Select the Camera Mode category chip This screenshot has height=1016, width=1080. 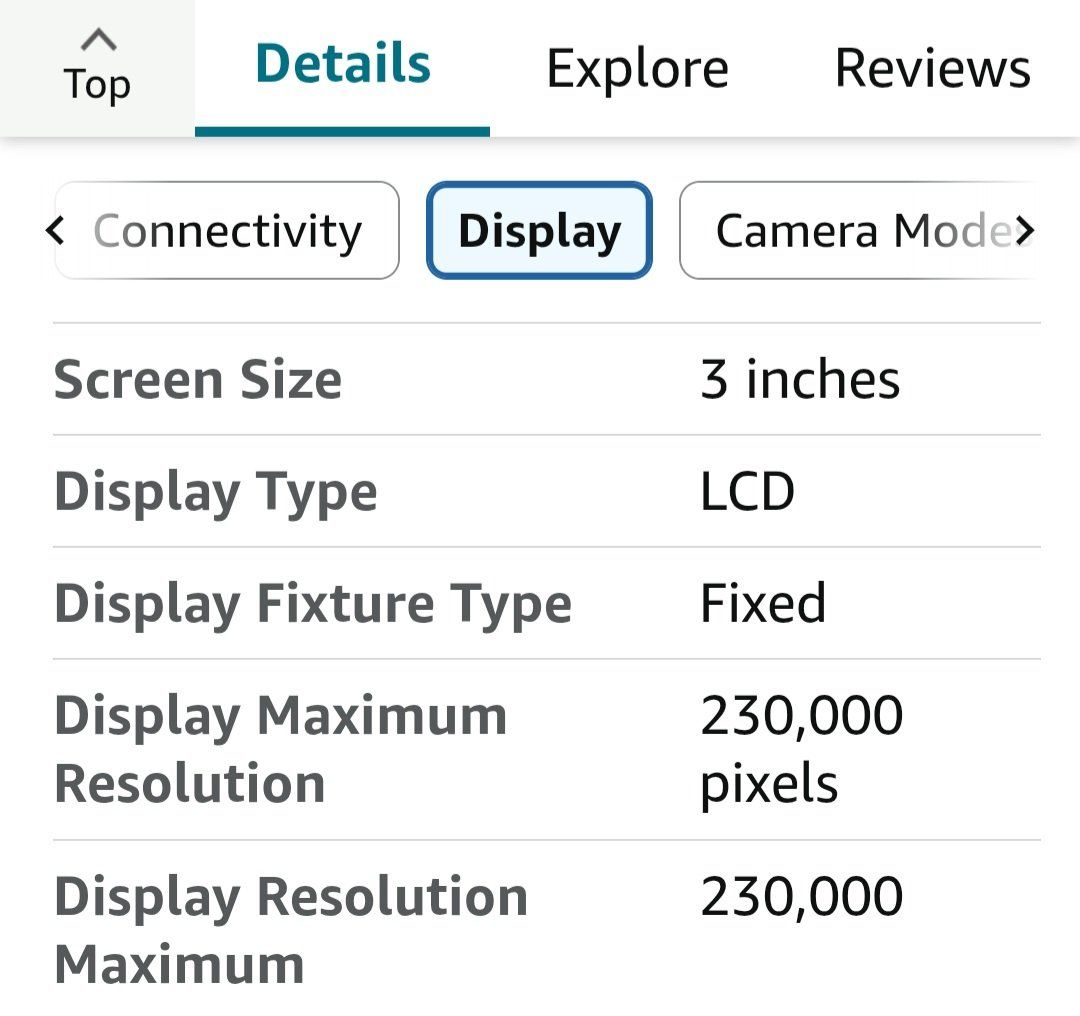tap(858, 230)
